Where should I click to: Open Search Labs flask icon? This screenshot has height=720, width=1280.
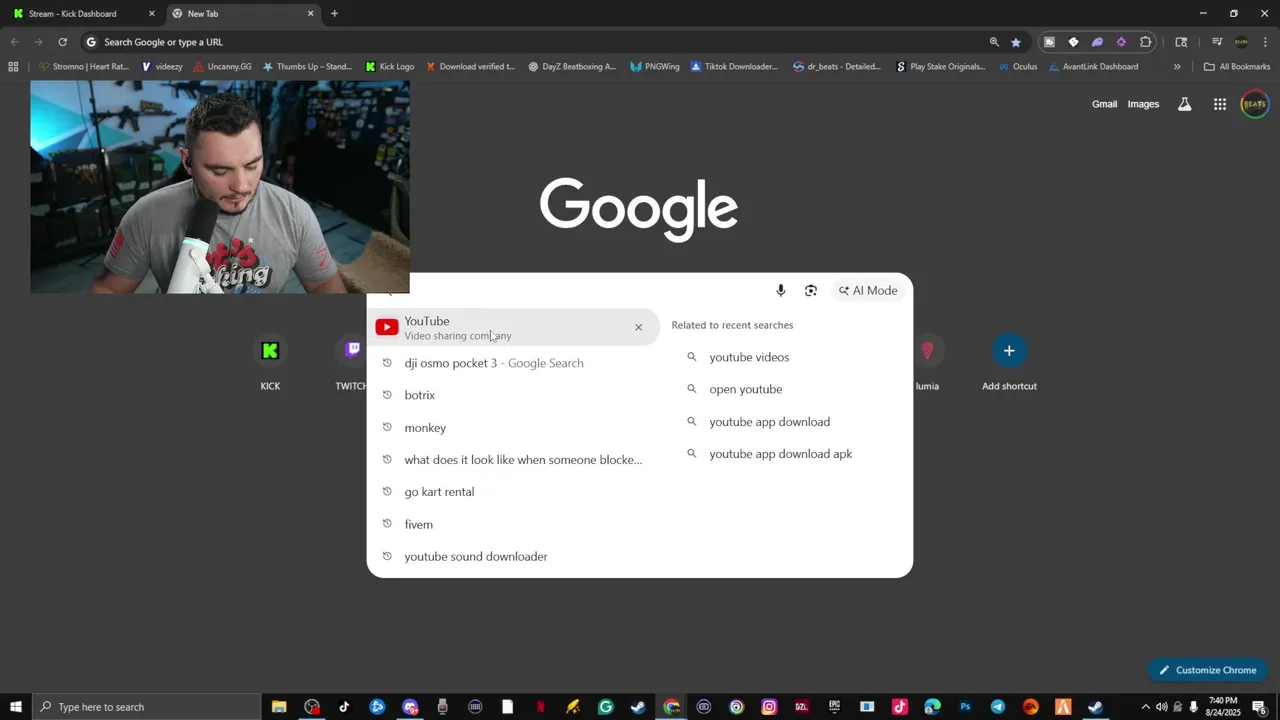pos(1185,104)
